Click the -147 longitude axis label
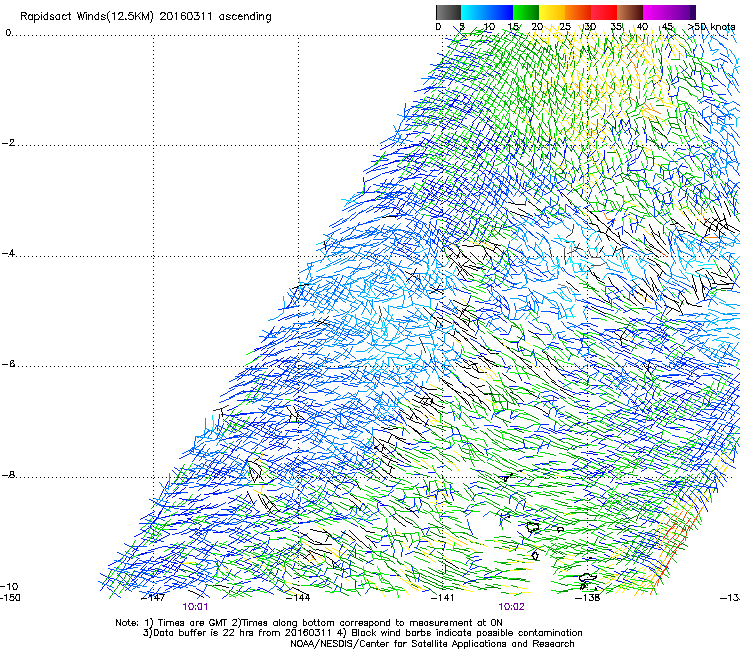Image resolution: width=740 pixels, height=650 pixels. click(153, 598)
